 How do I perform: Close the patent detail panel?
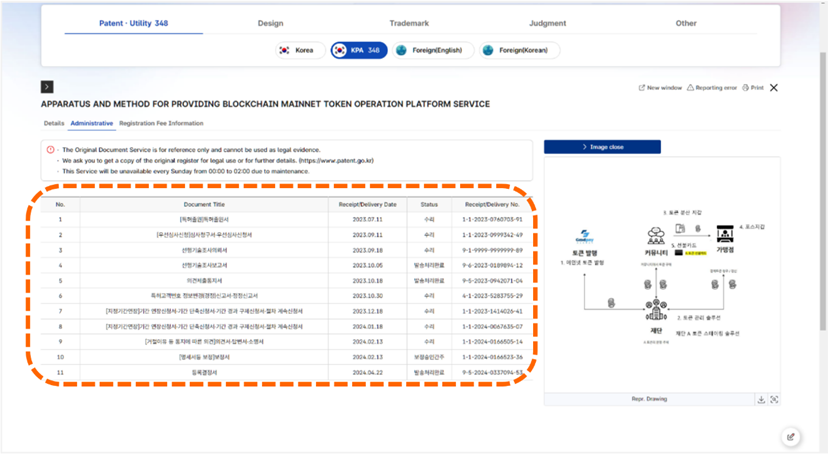[x=774, y=88]
